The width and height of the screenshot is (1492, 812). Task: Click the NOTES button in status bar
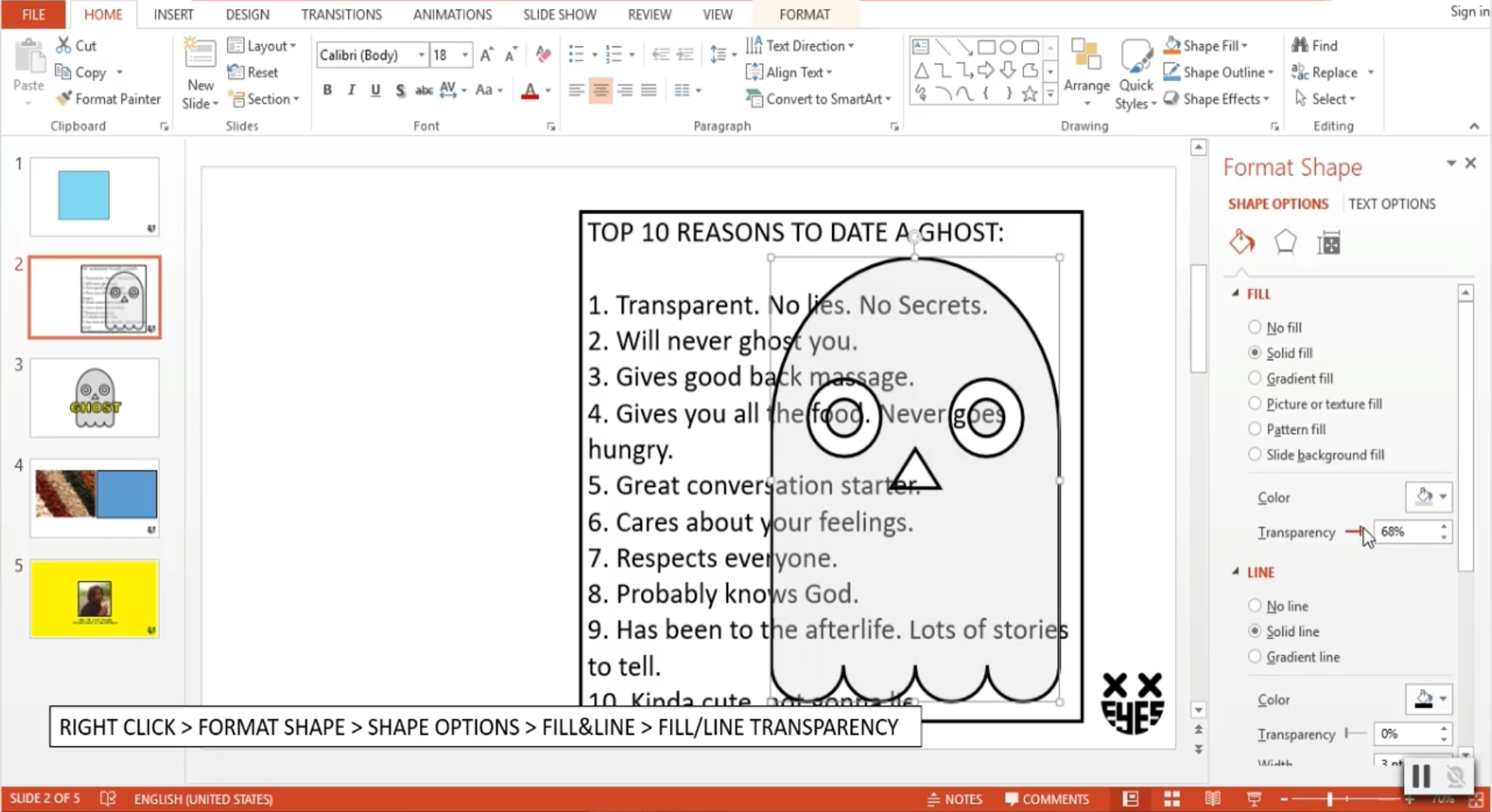[x=954, y=799]
